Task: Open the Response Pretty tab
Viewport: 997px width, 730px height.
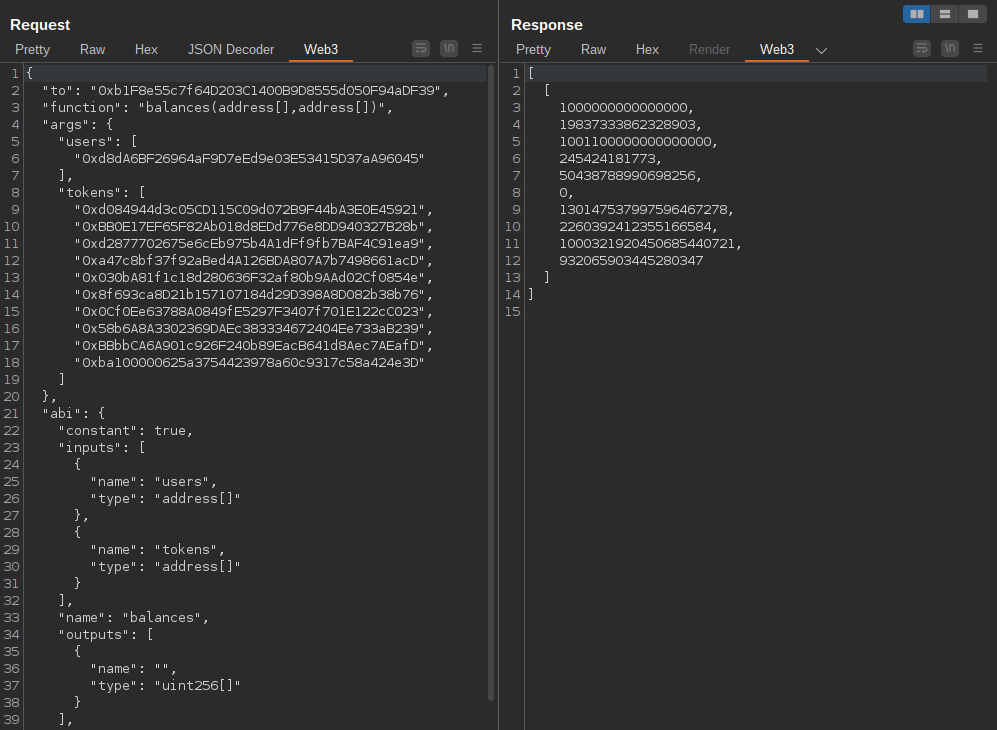Action: (533, 49)
